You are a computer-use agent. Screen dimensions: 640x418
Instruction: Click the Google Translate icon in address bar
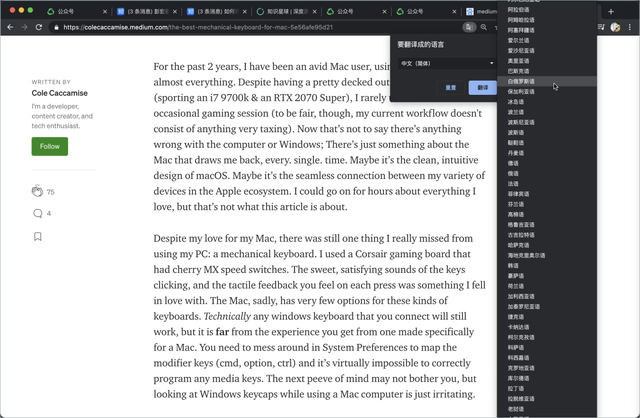469,27
